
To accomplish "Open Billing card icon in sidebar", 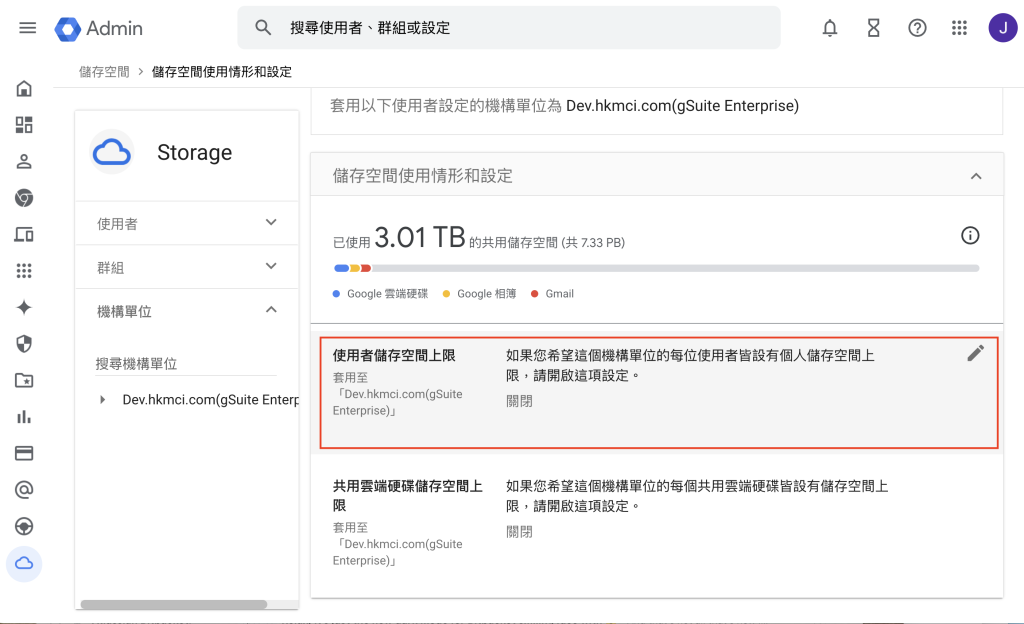I will (x=24, y=454).
